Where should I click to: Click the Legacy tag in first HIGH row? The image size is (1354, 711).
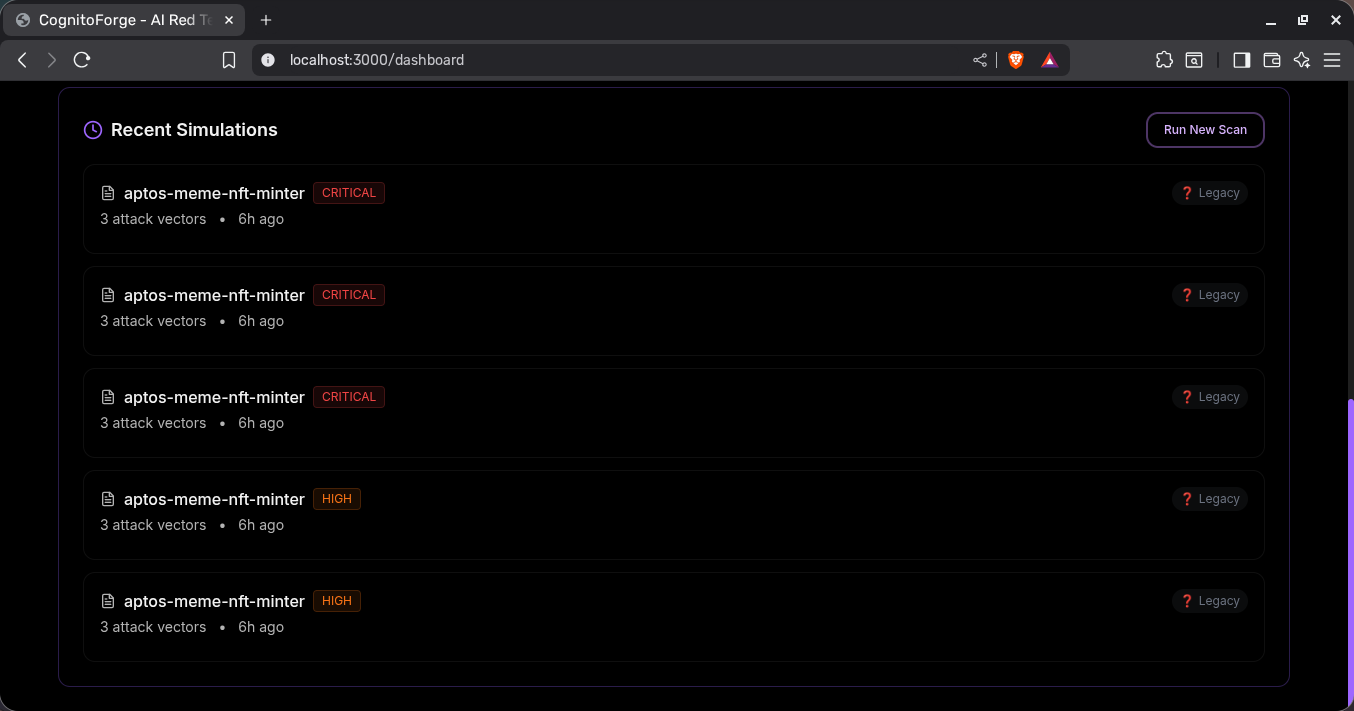[x=1210, y=499]
